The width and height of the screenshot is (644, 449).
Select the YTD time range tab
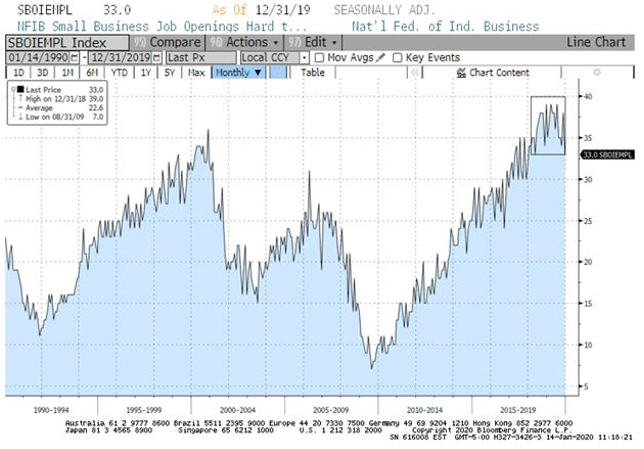click(119, 73)
